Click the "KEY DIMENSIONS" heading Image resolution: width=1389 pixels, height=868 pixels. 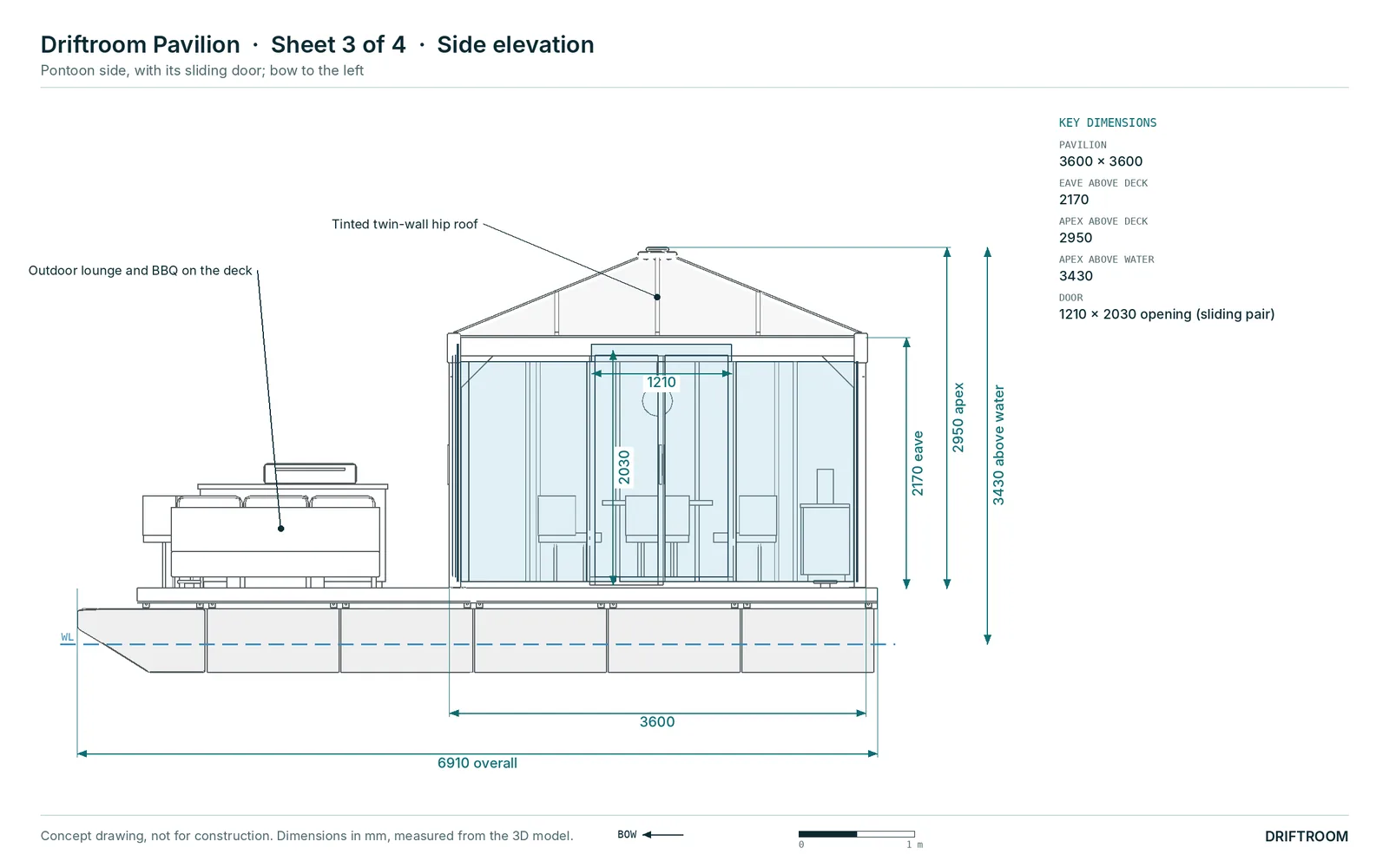coord(1108,123)
